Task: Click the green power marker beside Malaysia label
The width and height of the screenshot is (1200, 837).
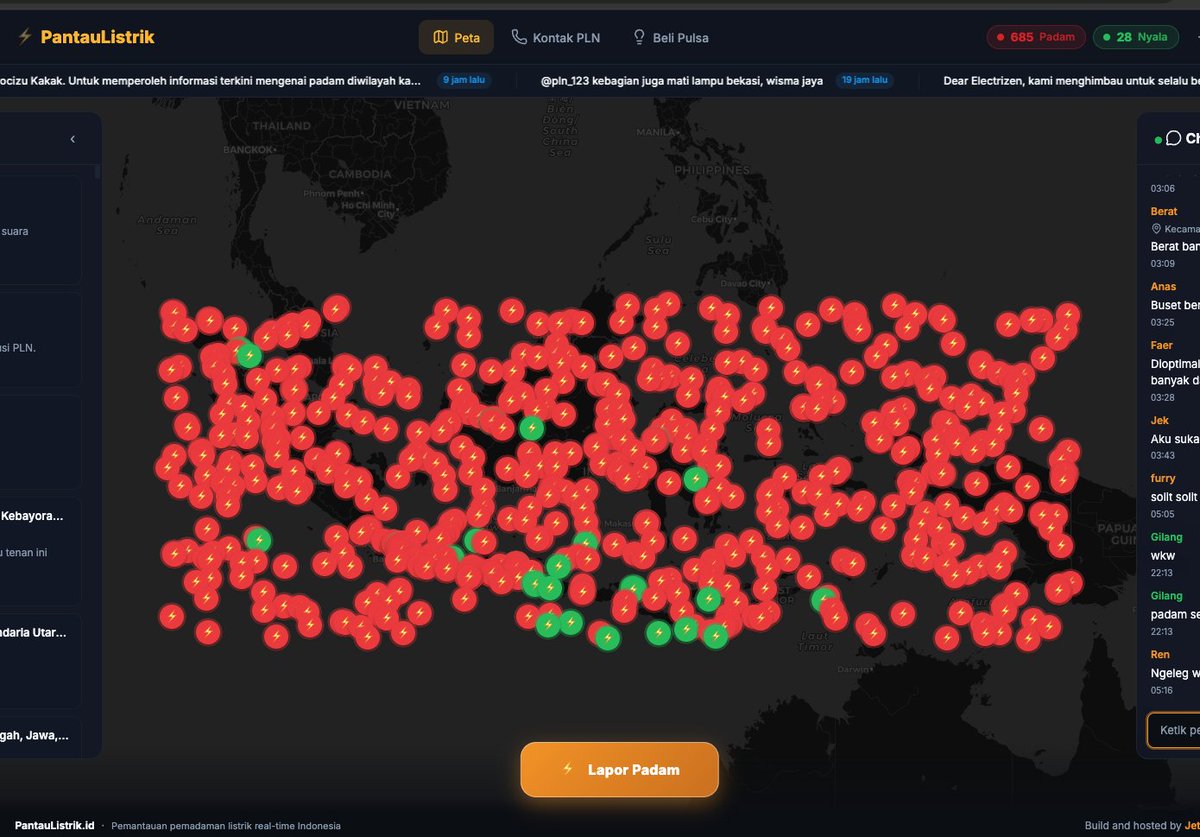Action: 248,354
